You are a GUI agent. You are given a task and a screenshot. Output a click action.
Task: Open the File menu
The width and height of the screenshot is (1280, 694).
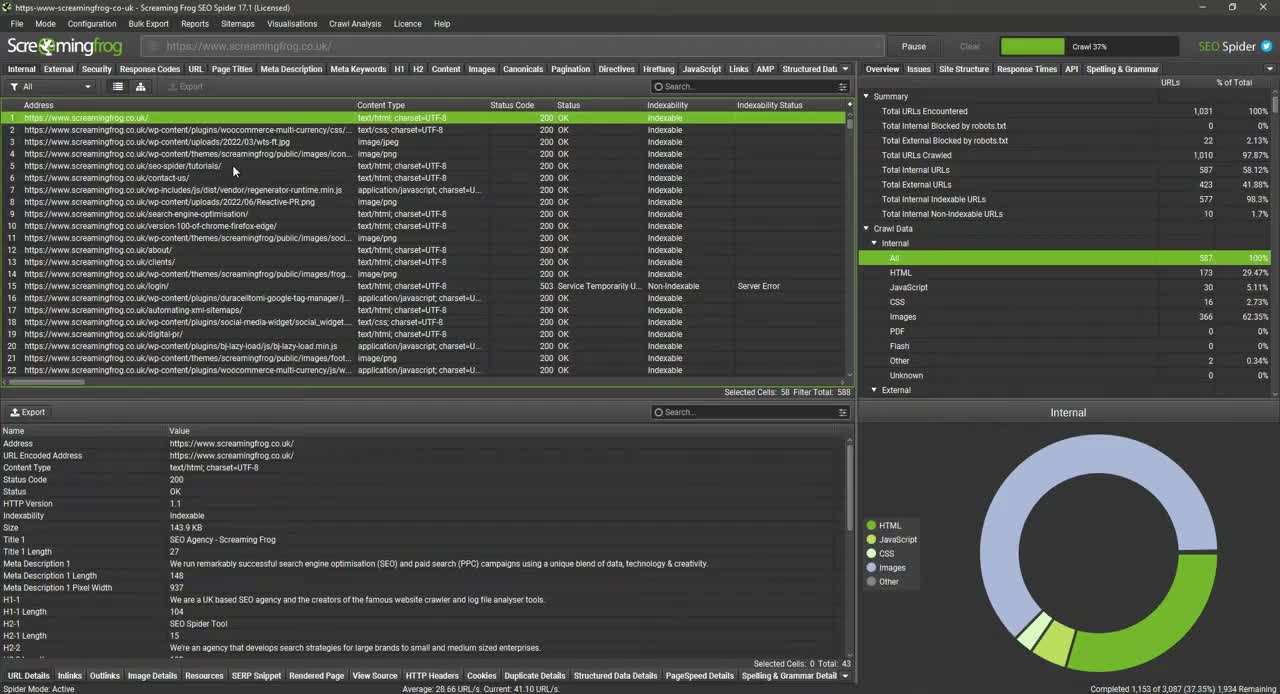tap(17, 23)
